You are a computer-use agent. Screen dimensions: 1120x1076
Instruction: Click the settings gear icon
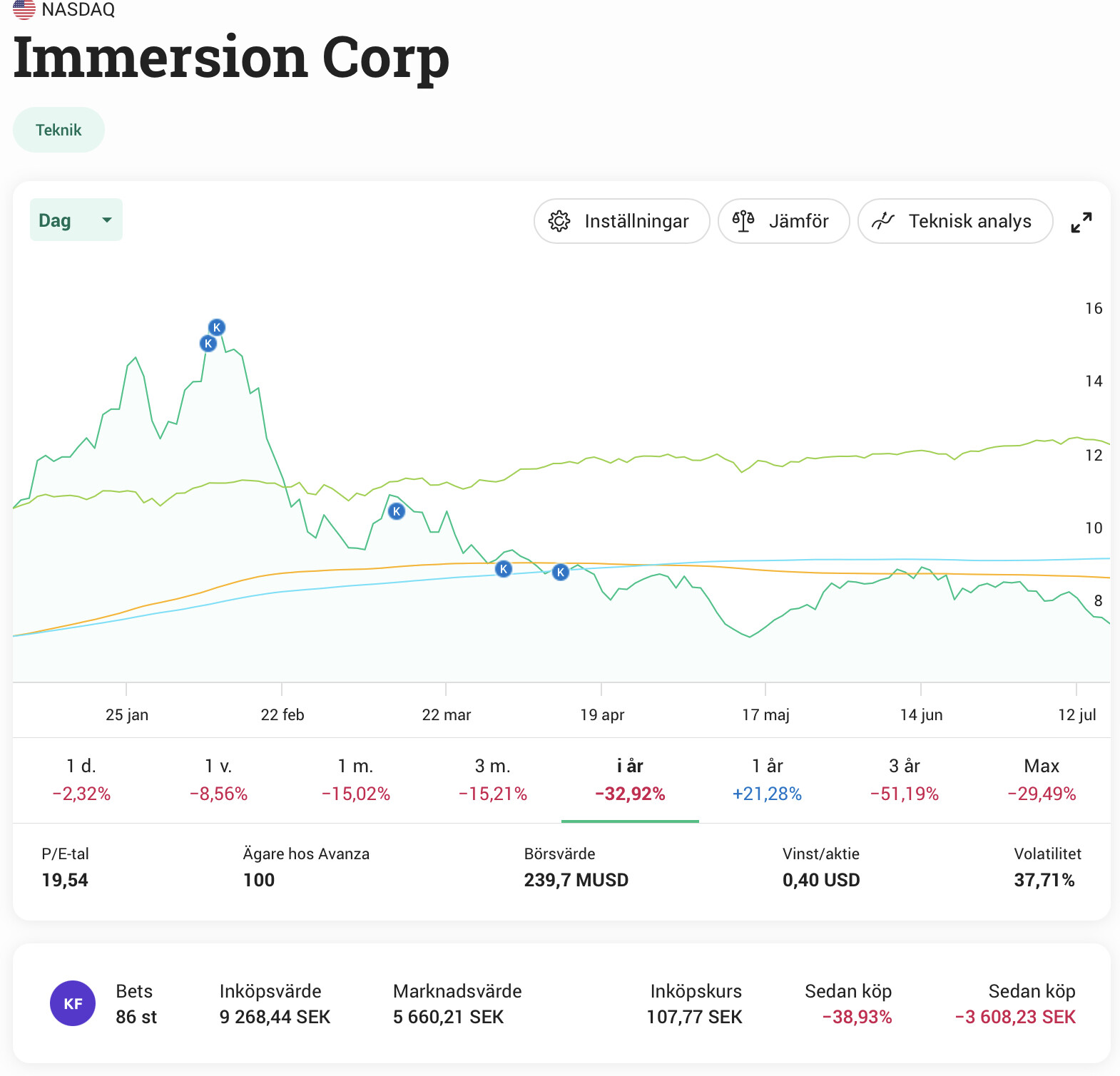(559, 222)
